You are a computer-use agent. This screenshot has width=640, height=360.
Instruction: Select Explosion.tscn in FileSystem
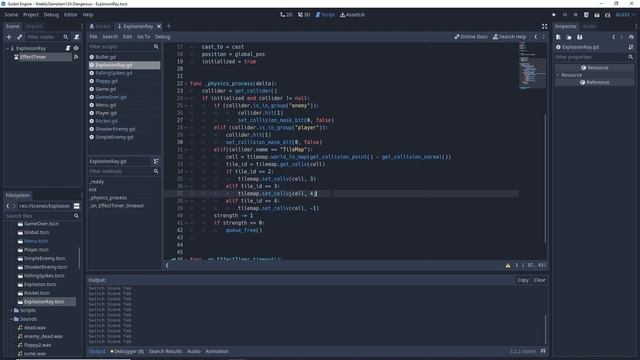[x=40, y=284]
